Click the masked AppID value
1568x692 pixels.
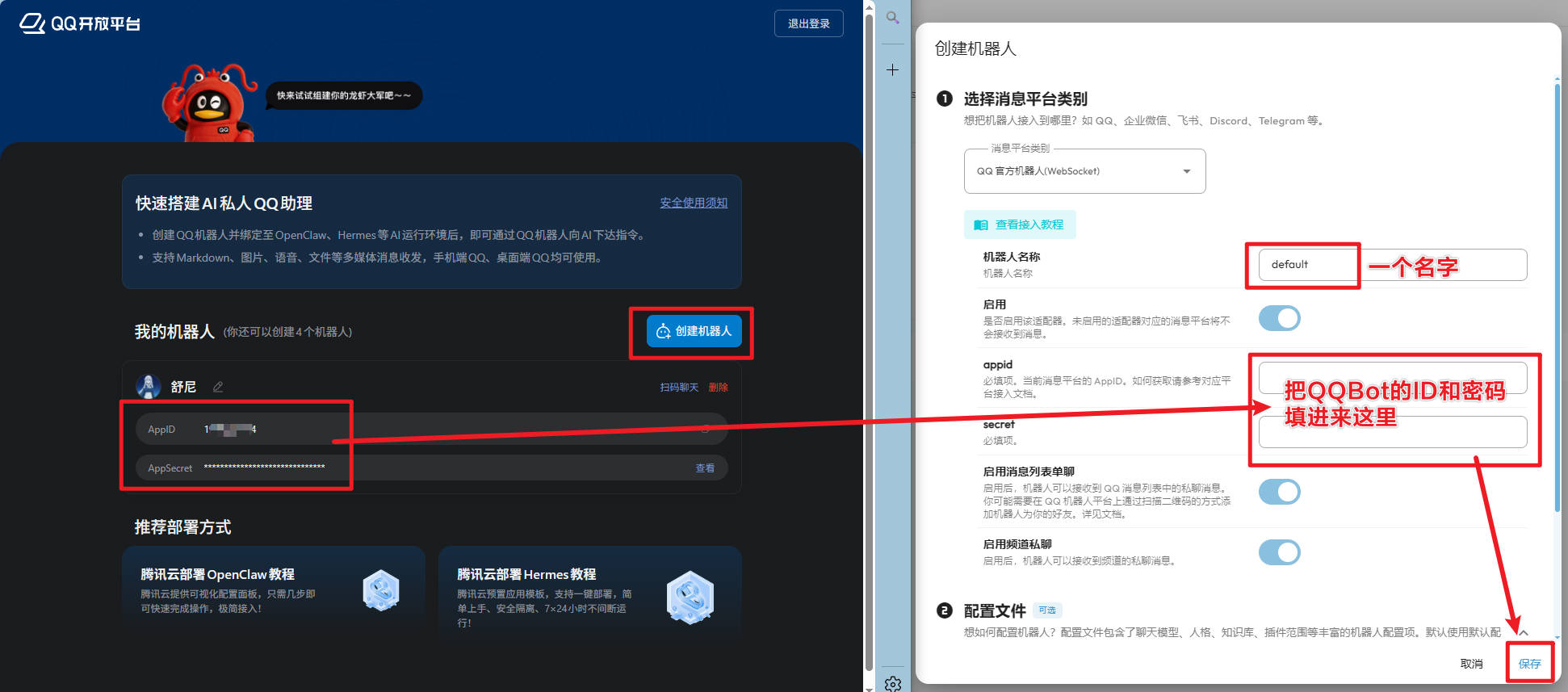tap(230, 430)
